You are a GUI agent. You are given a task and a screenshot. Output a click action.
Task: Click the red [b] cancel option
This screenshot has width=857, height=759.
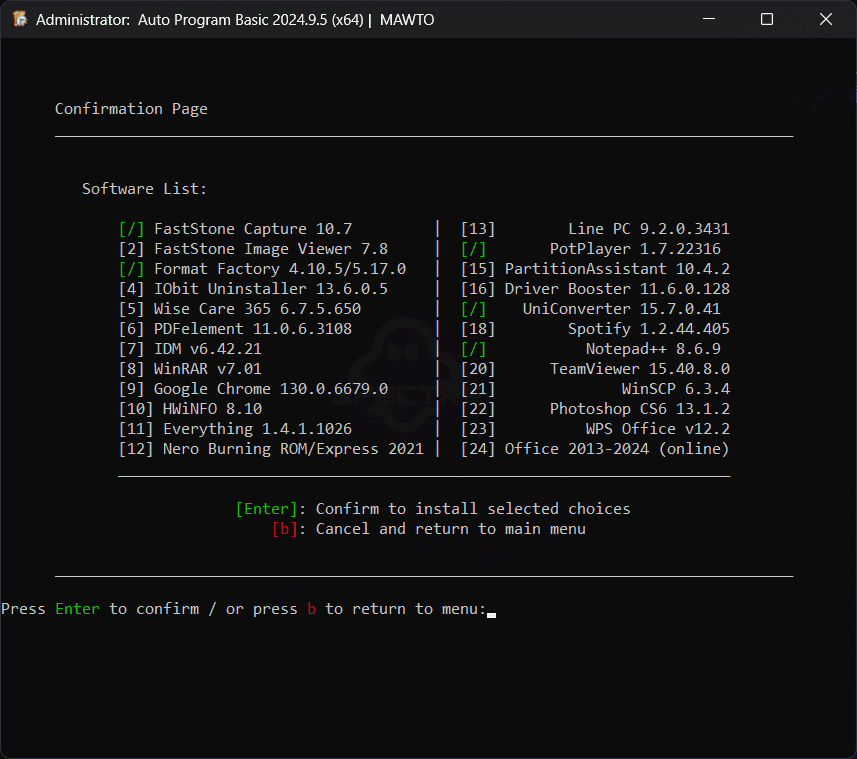click(285, 529)
